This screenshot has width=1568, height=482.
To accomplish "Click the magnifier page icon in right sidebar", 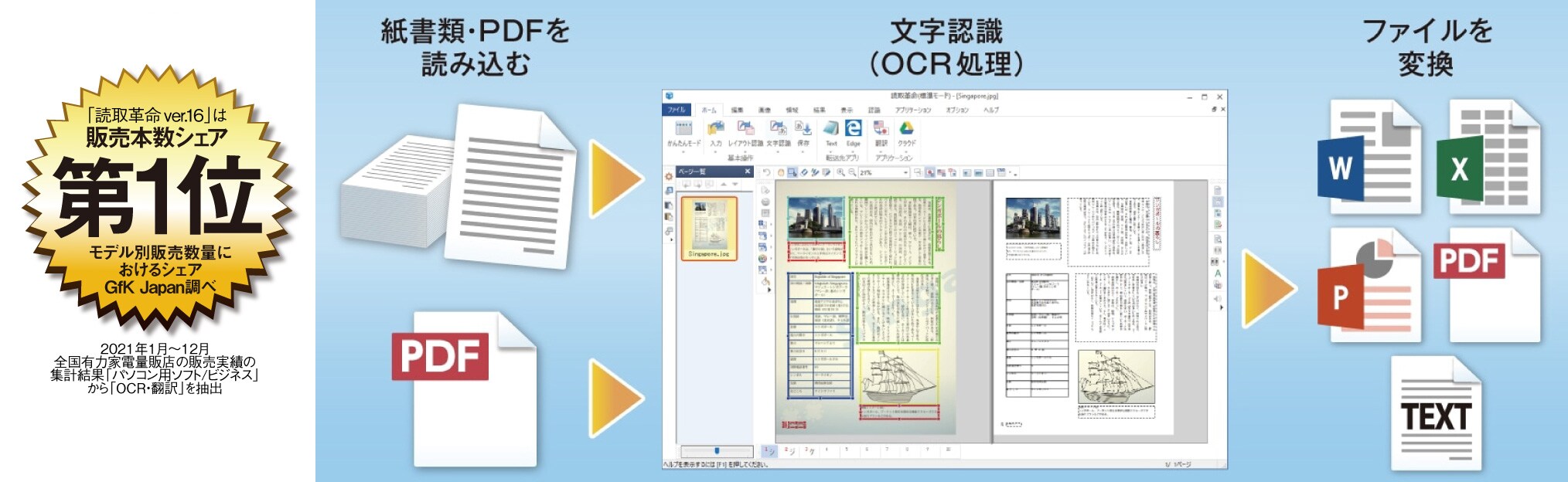I will tap(1218, 239).
